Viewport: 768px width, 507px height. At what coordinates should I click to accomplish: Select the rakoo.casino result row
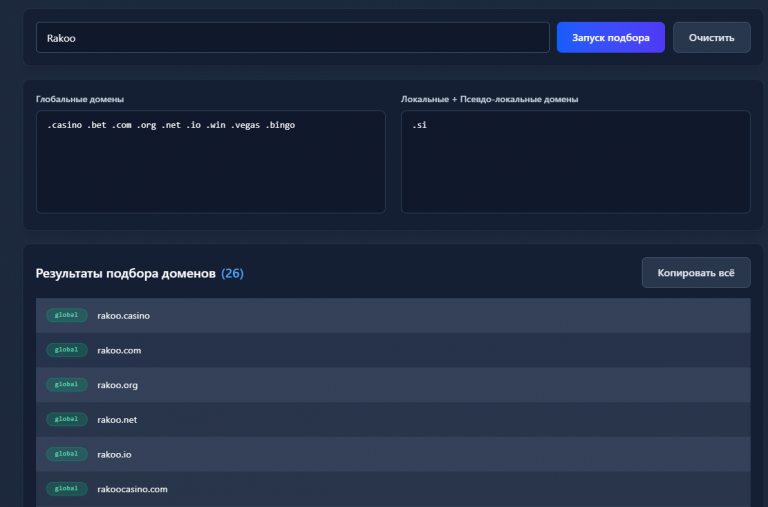393,315
